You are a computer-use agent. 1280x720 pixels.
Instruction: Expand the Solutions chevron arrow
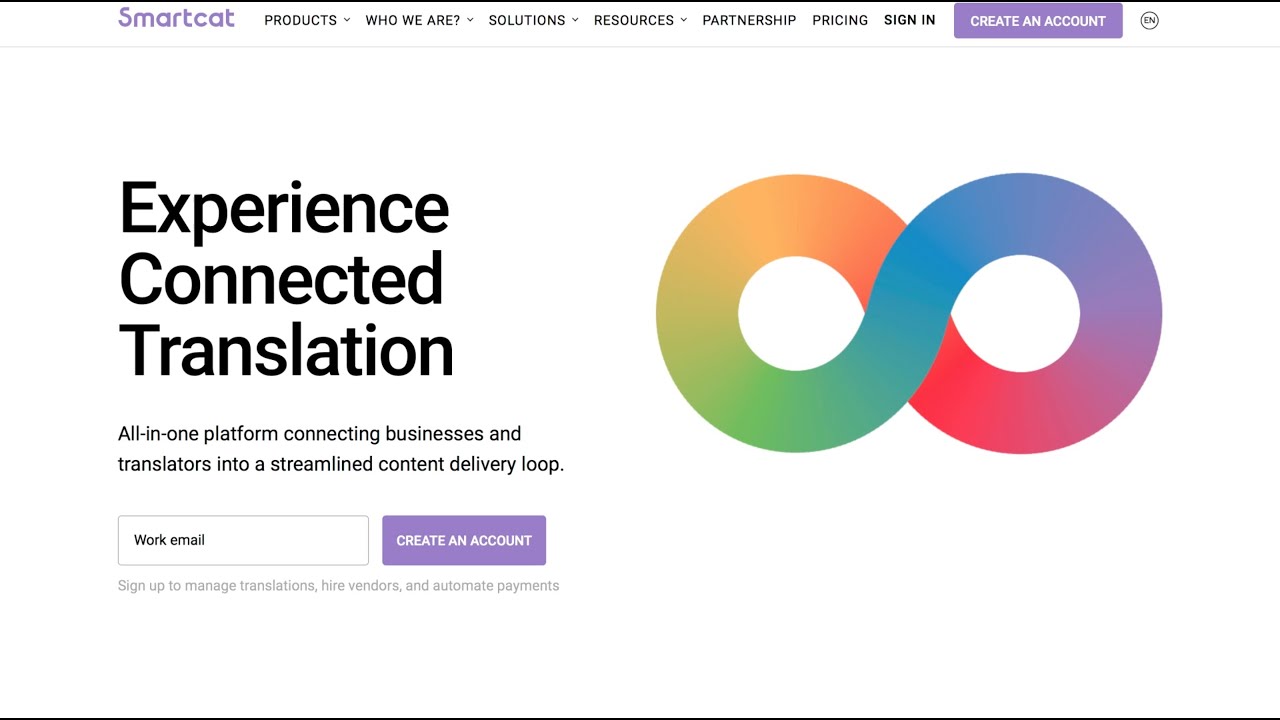coord(575,20)
